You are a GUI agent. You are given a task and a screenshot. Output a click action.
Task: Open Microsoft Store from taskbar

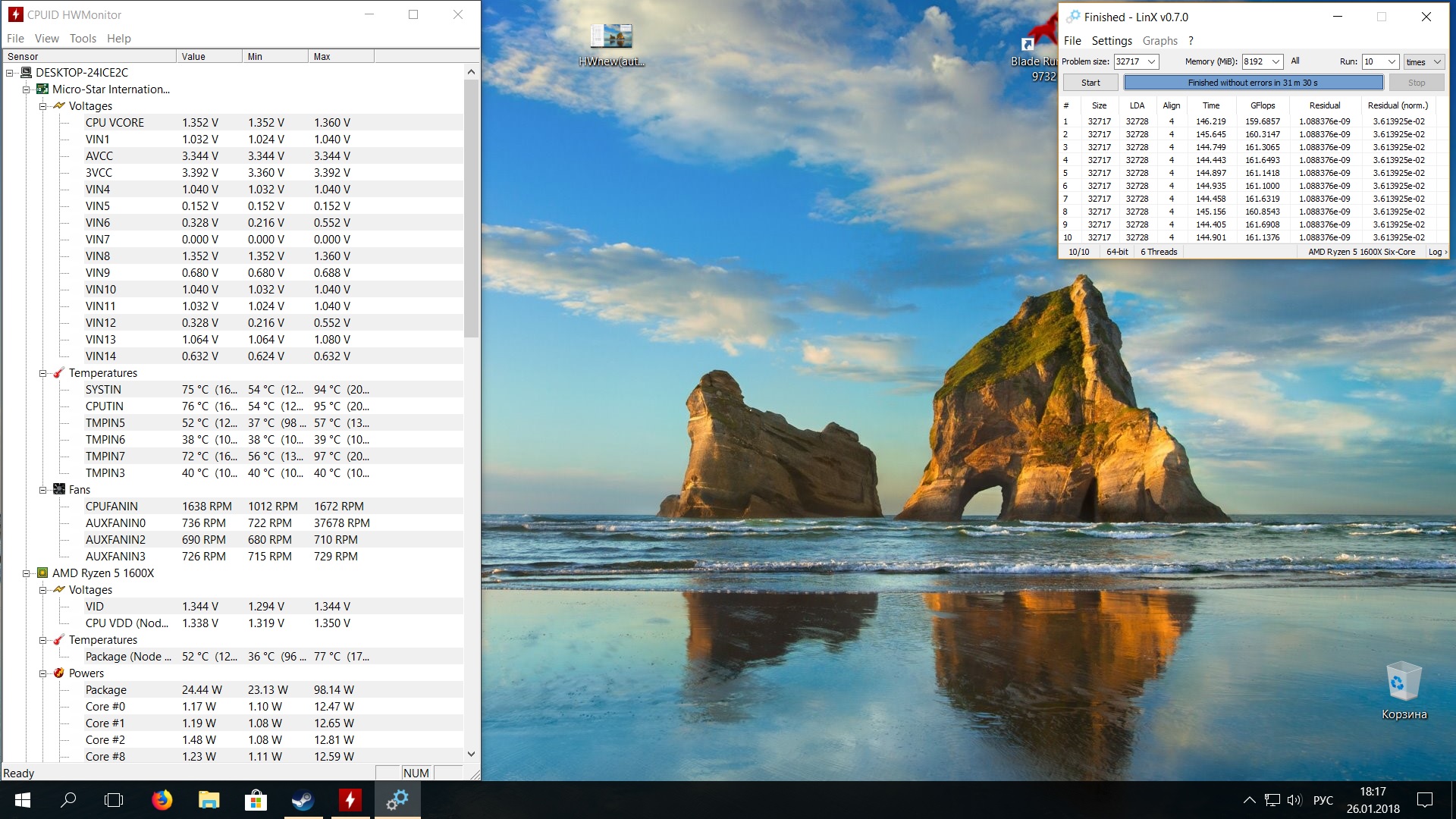[256, 800]
